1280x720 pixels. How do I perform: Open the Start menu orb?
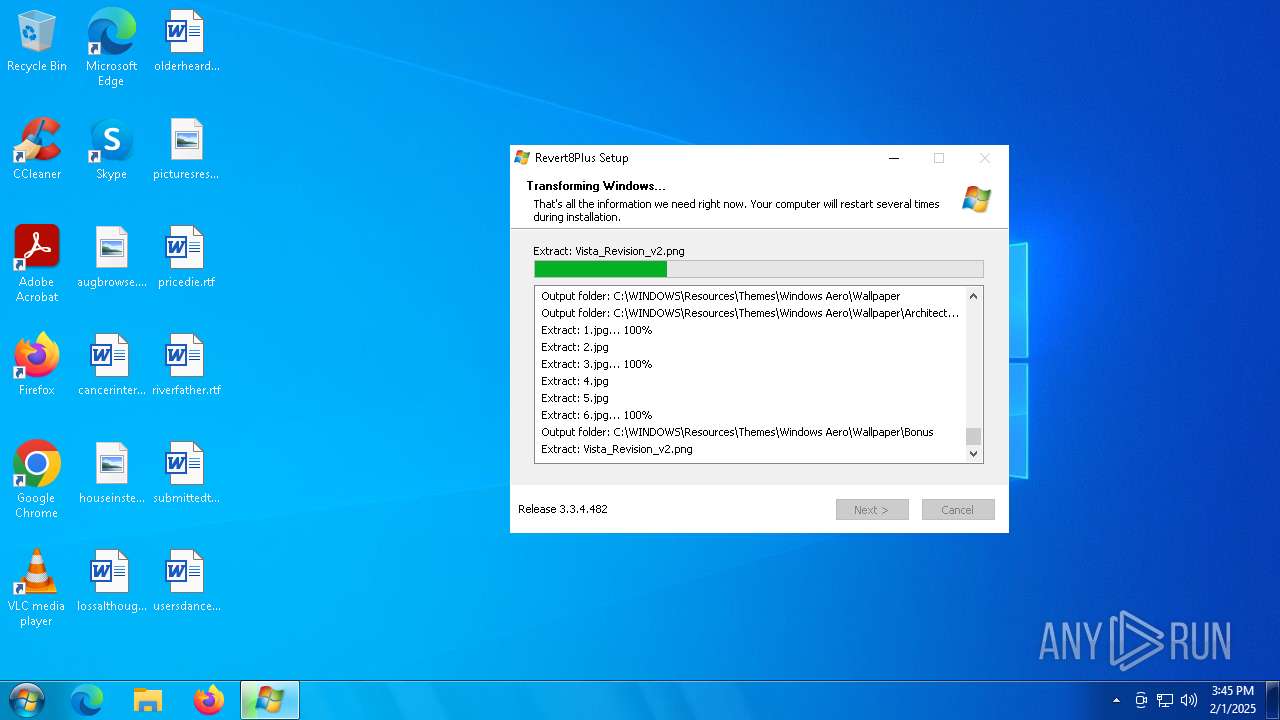point(26,700)
